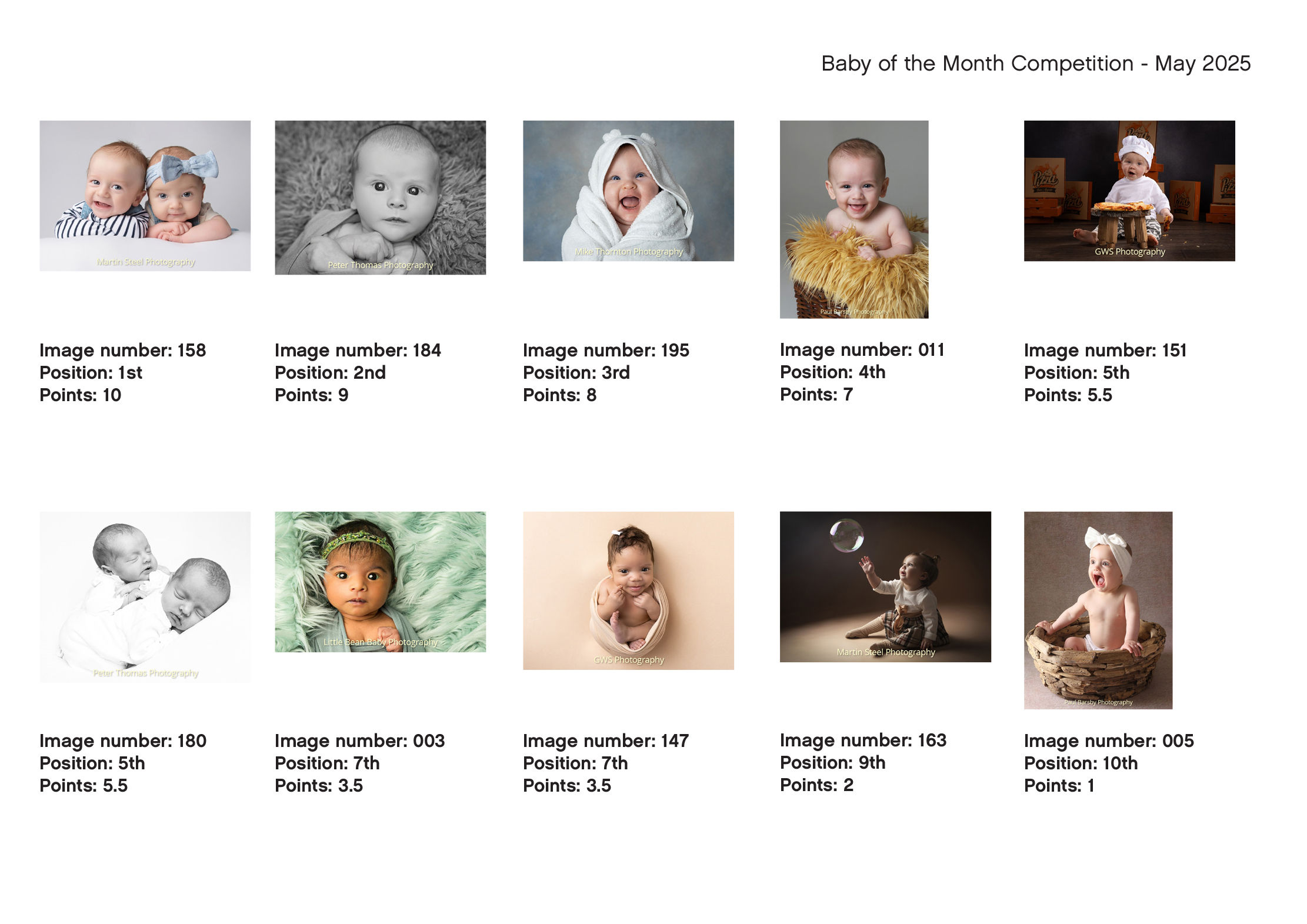Screen dimensions: 1307x924
Task: Click the 'Position: 10th' label
Action: pos(1081,763)
